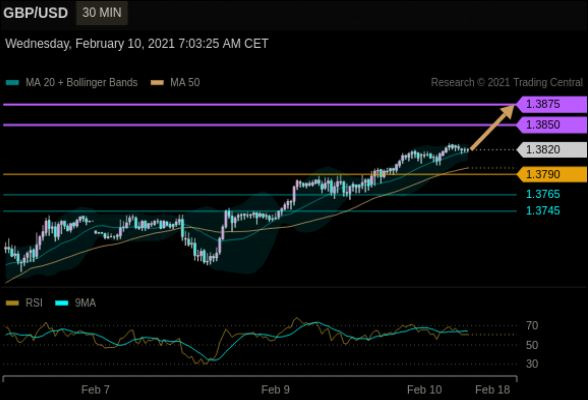Image resolution: width=588 pixels, height=400 pixels.
Task: Click the 1.3745 support level label
Action: tap(543, 211)
